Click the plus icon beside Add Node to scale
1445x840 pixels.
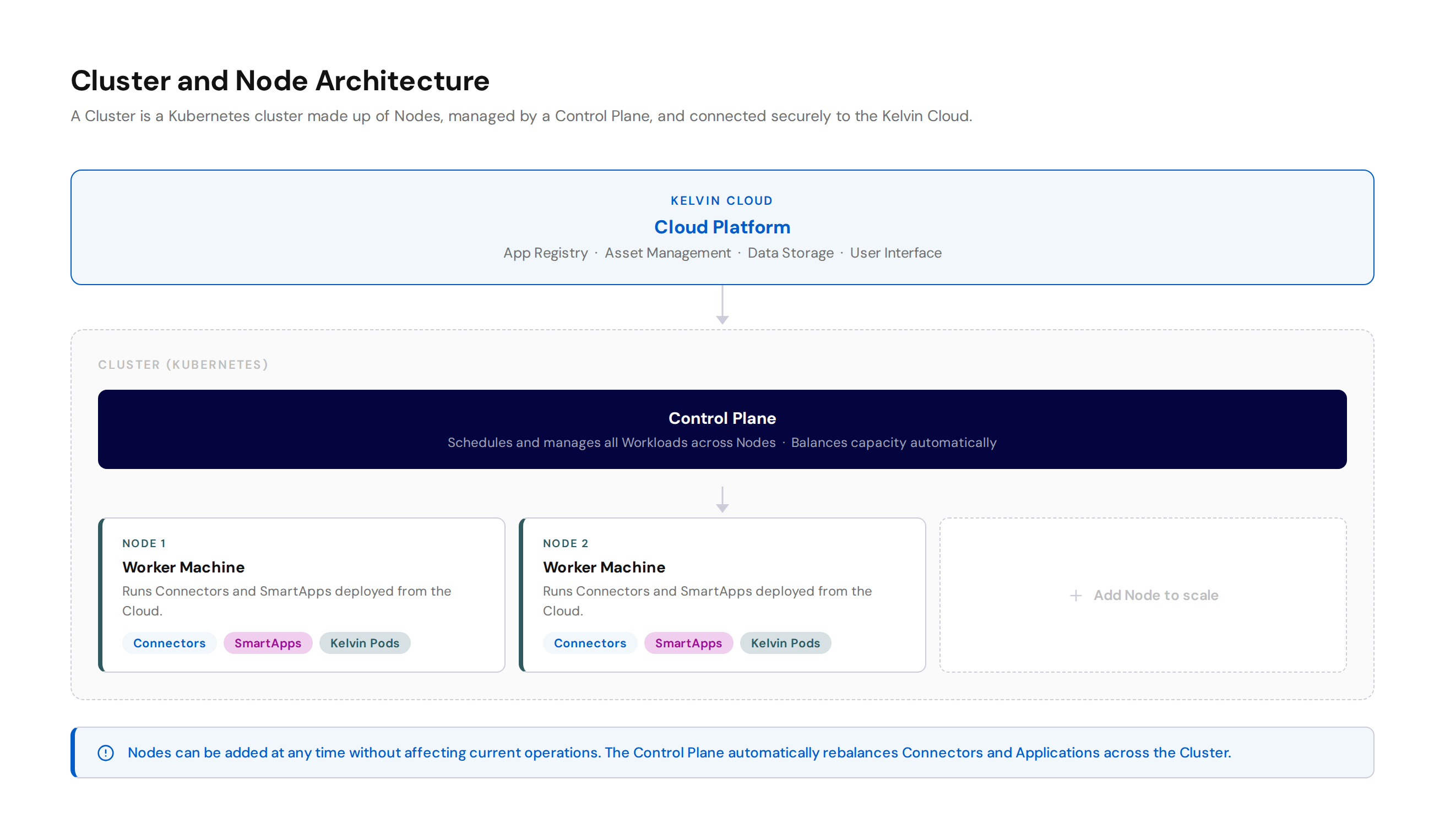tap(1075, 596)
